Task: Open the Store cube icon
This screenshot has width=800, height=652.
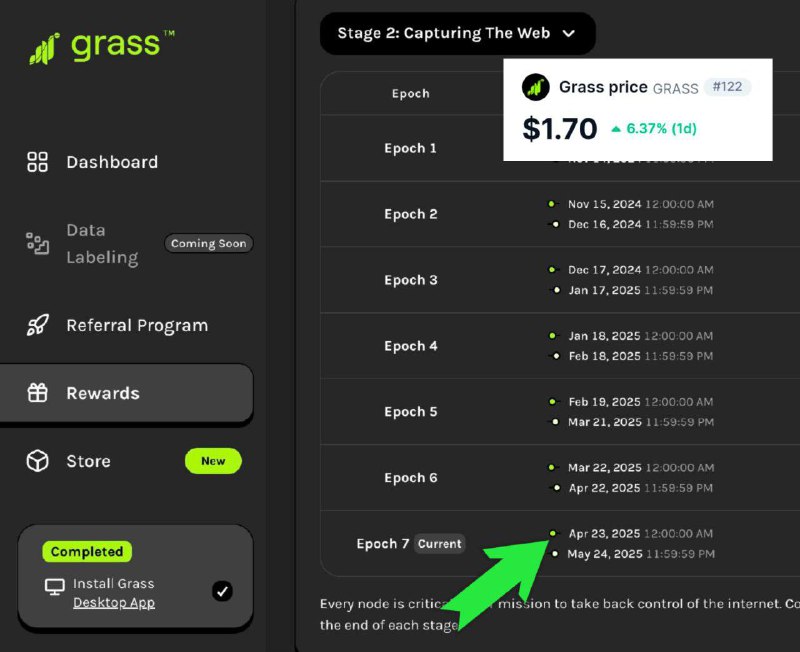Action: [x=37, y=461]
